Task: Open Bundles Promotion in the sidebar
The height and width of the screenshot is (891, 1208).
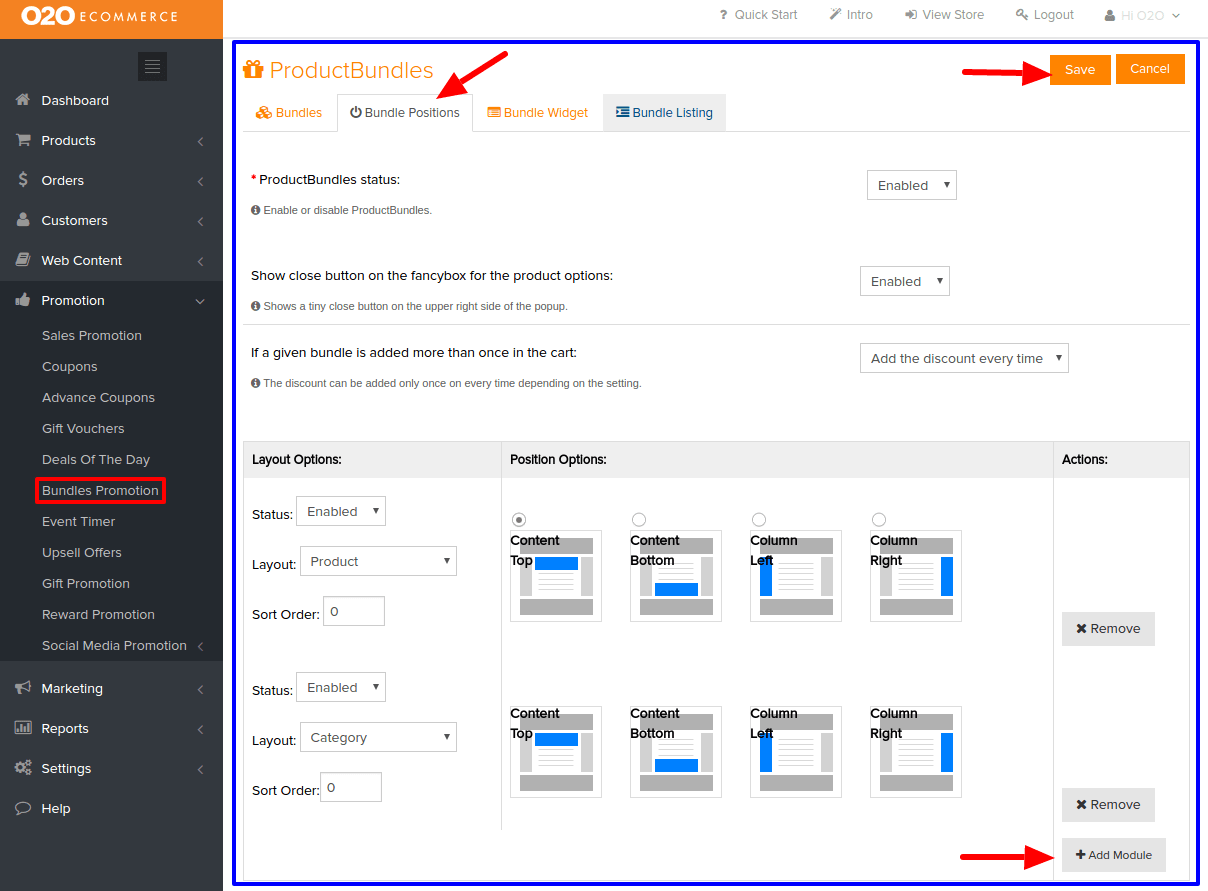Action: pyautogui.click(x=100, y=490)
